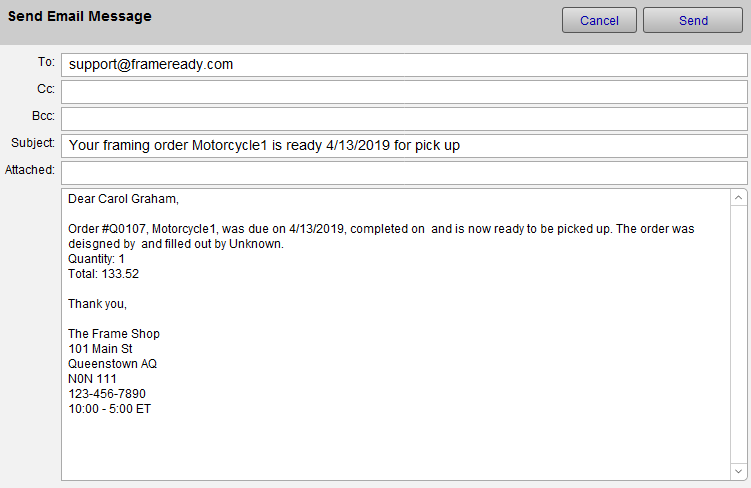Place cursor on "Dear Carol Graham" line
The width and height of the screenshot is (751, 488).
coord(123,199)
